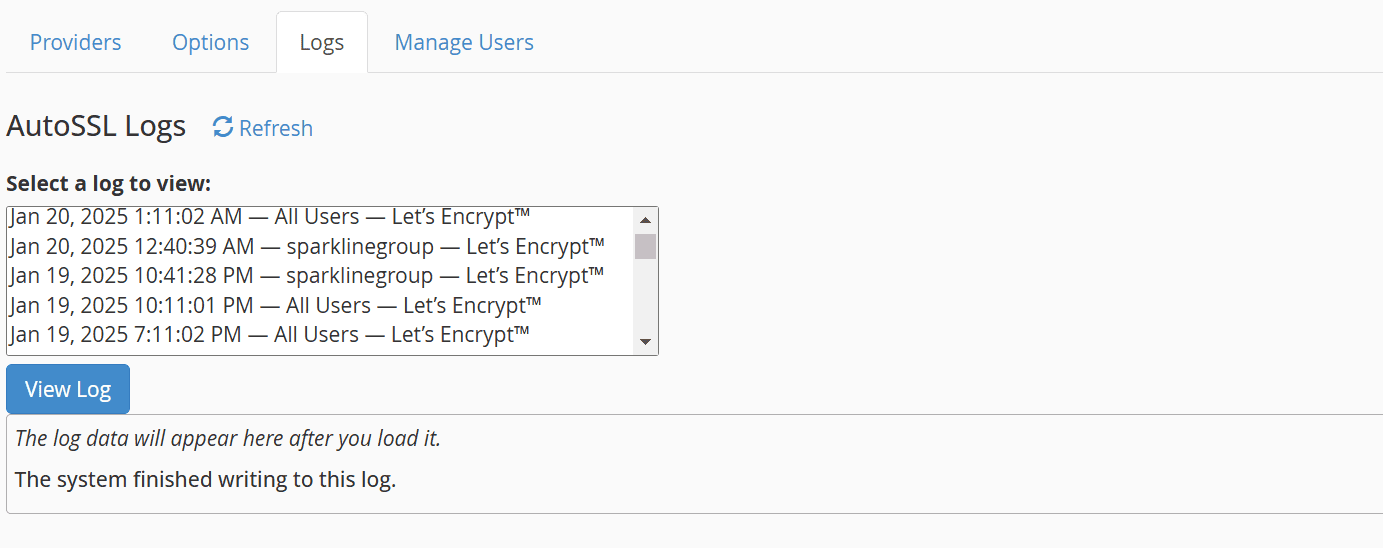Click the log list scrollbar thumb
Screen dimensions: 1383x548
pyautogui.click(x=646, y=246)
